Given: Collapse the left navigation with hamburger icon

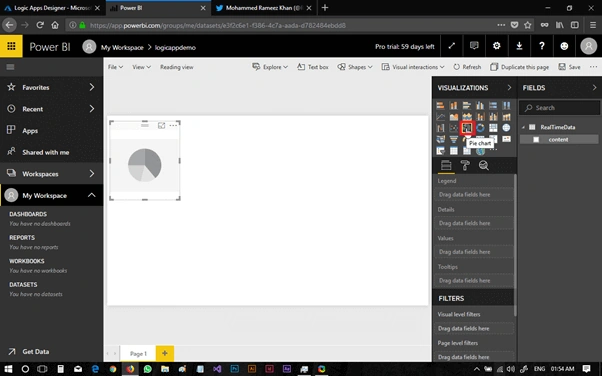Looking at the screenshot, I should tap(10, 67).
